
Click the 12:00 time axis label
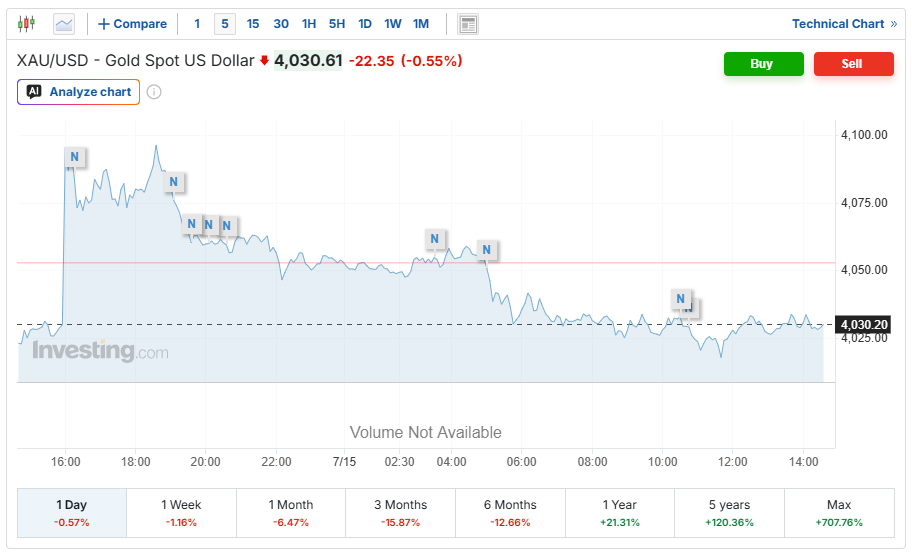pos(733,462)
